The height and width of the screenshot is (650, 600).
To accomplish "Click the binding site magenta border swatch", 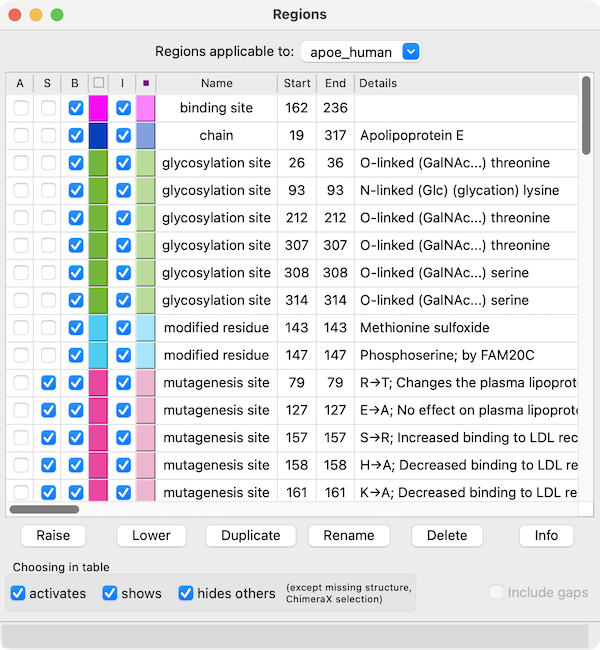I will (x=98, y=108).
